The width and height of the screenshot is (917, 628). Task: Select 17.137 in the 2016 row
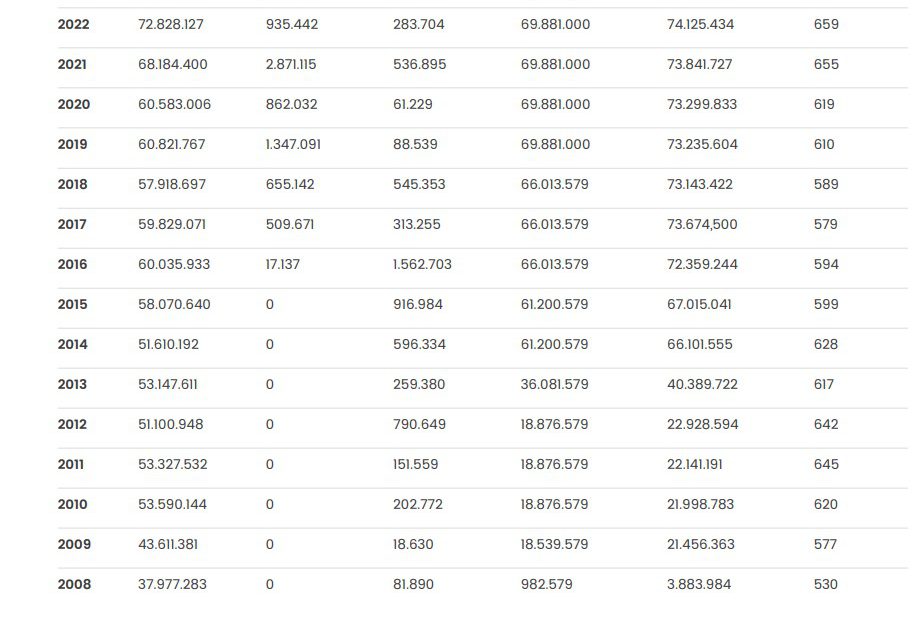pos(282,264)
